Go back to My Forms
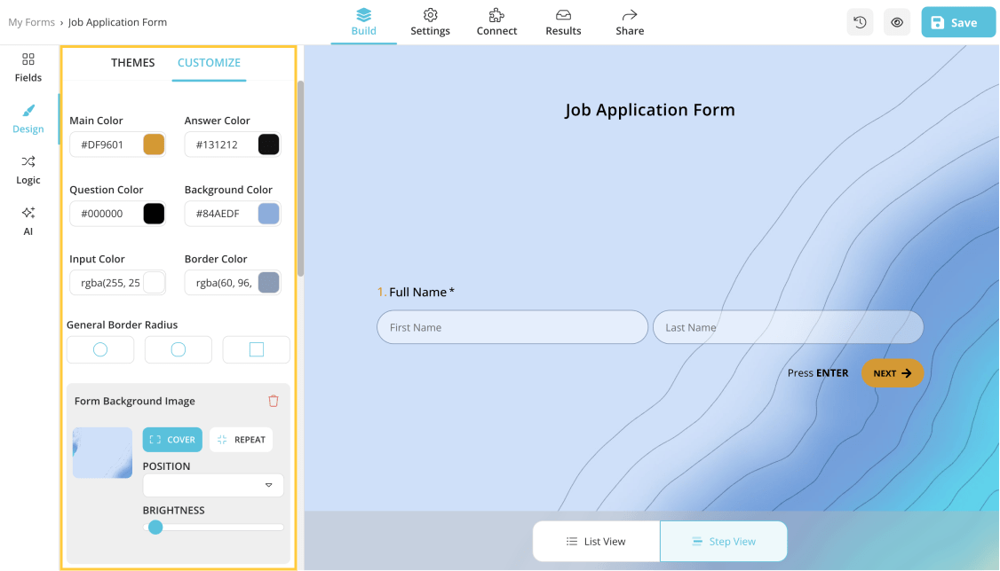The height and width of the screenshot is (571, 1000). pos(31,22)
